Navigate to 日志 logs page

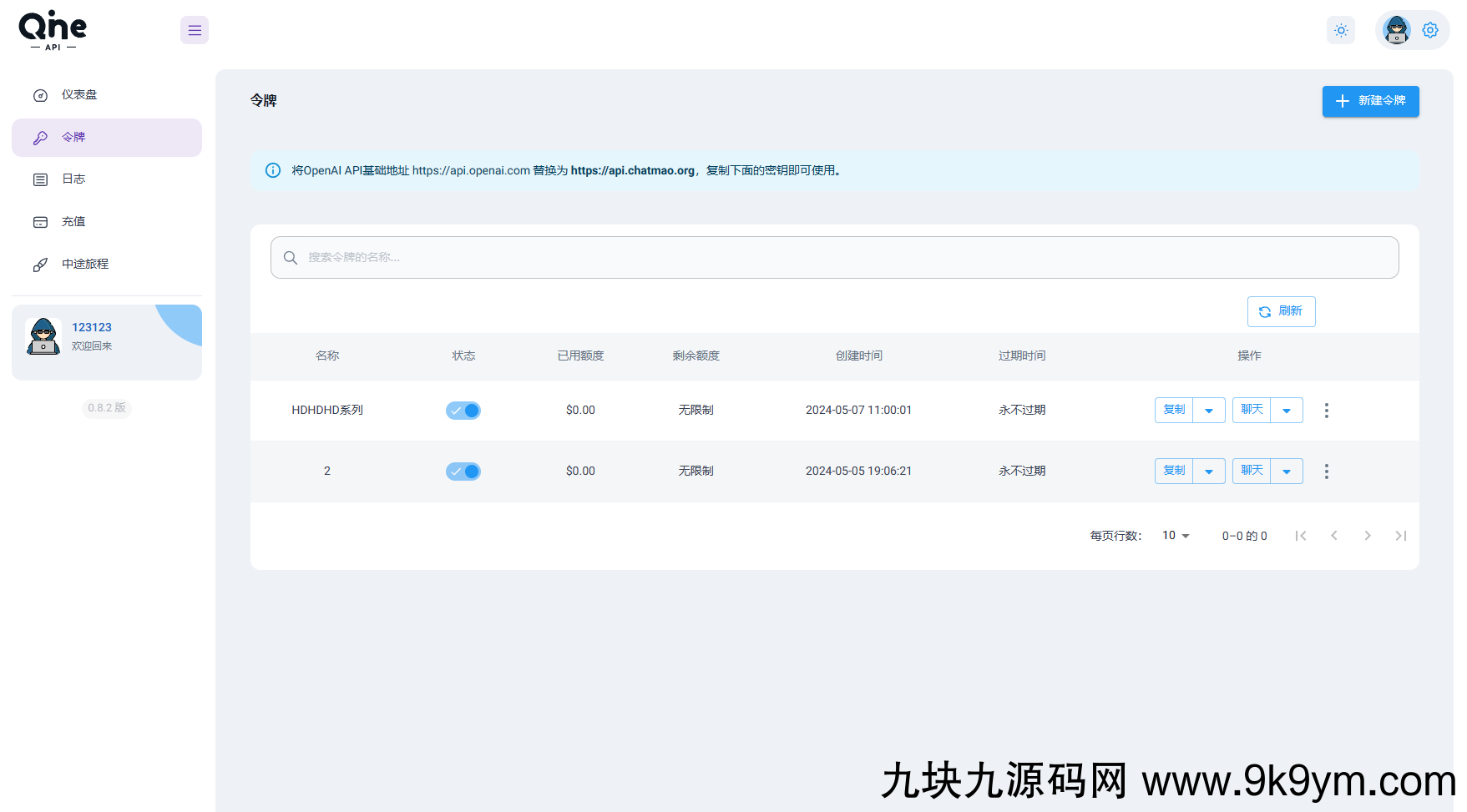tap(73, 179)
